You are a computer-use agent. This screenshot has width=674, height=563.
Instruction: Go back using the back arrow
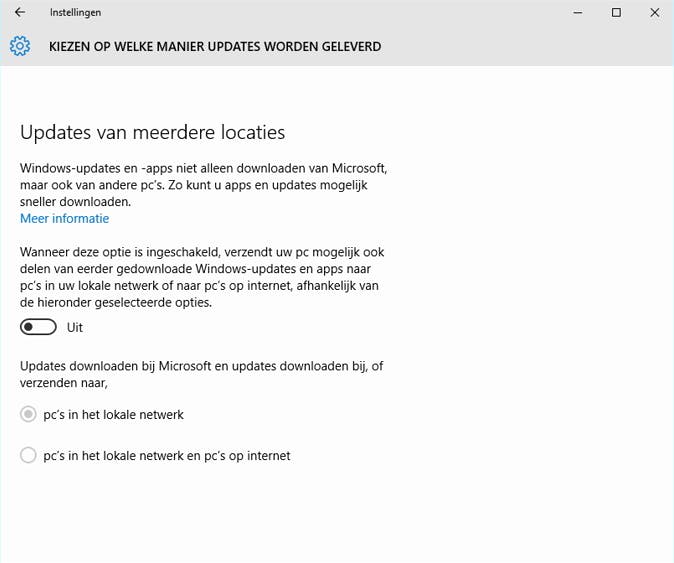pyautogui.click(x=20, y=13)
